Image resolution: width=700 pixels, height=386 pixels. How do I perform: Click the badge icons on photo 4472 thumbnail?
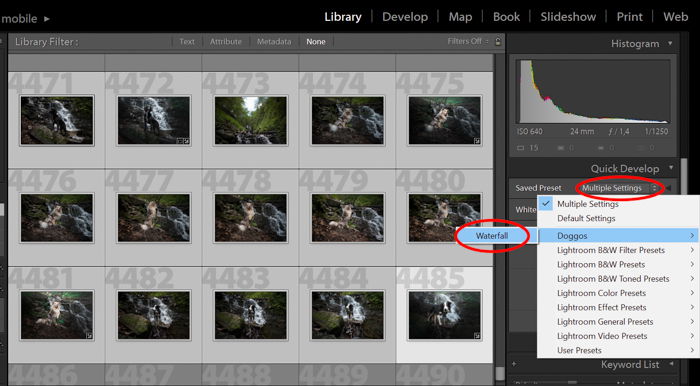click(183, 141)
